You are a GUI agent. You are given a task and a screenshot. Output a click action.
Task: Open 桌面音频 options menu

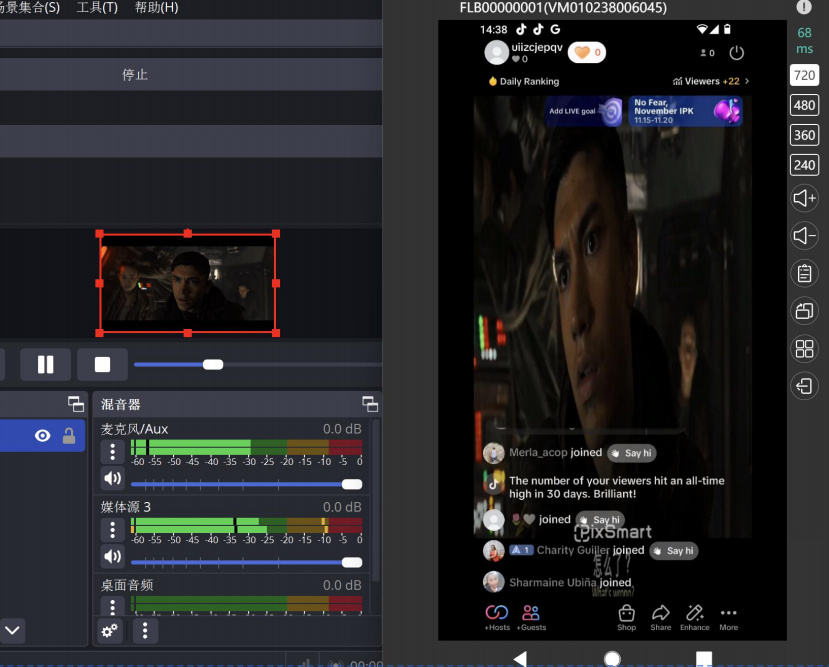point(113,606)
